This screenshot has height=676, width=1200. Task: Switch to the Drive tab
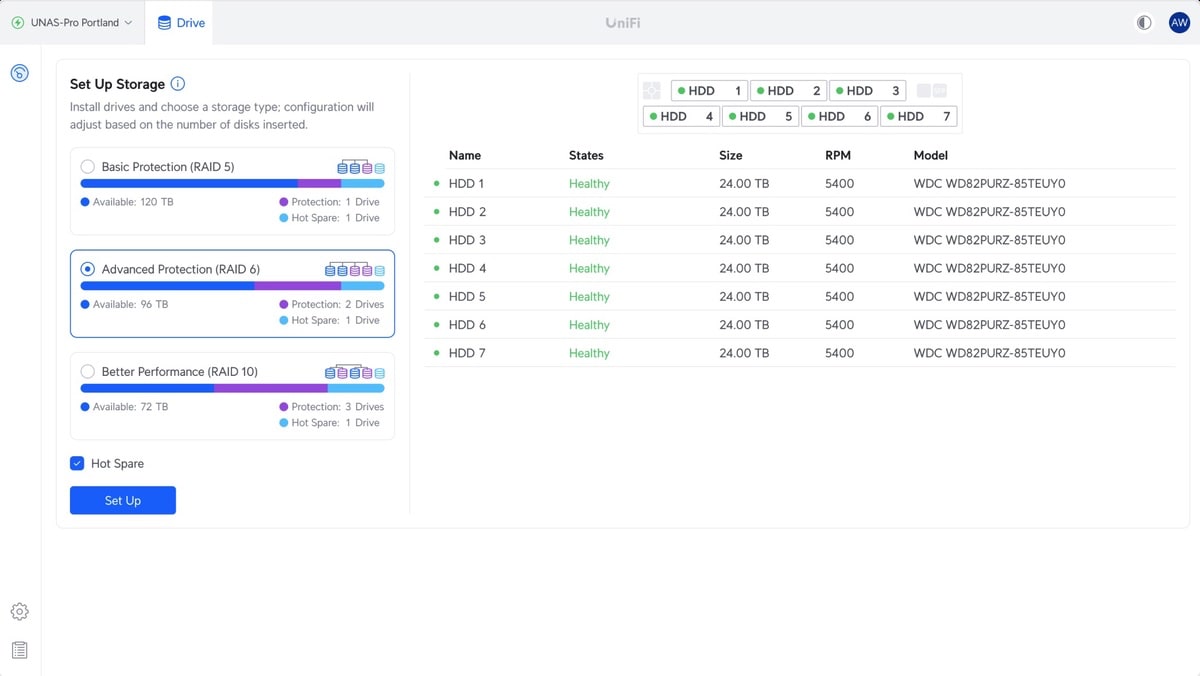180,22
